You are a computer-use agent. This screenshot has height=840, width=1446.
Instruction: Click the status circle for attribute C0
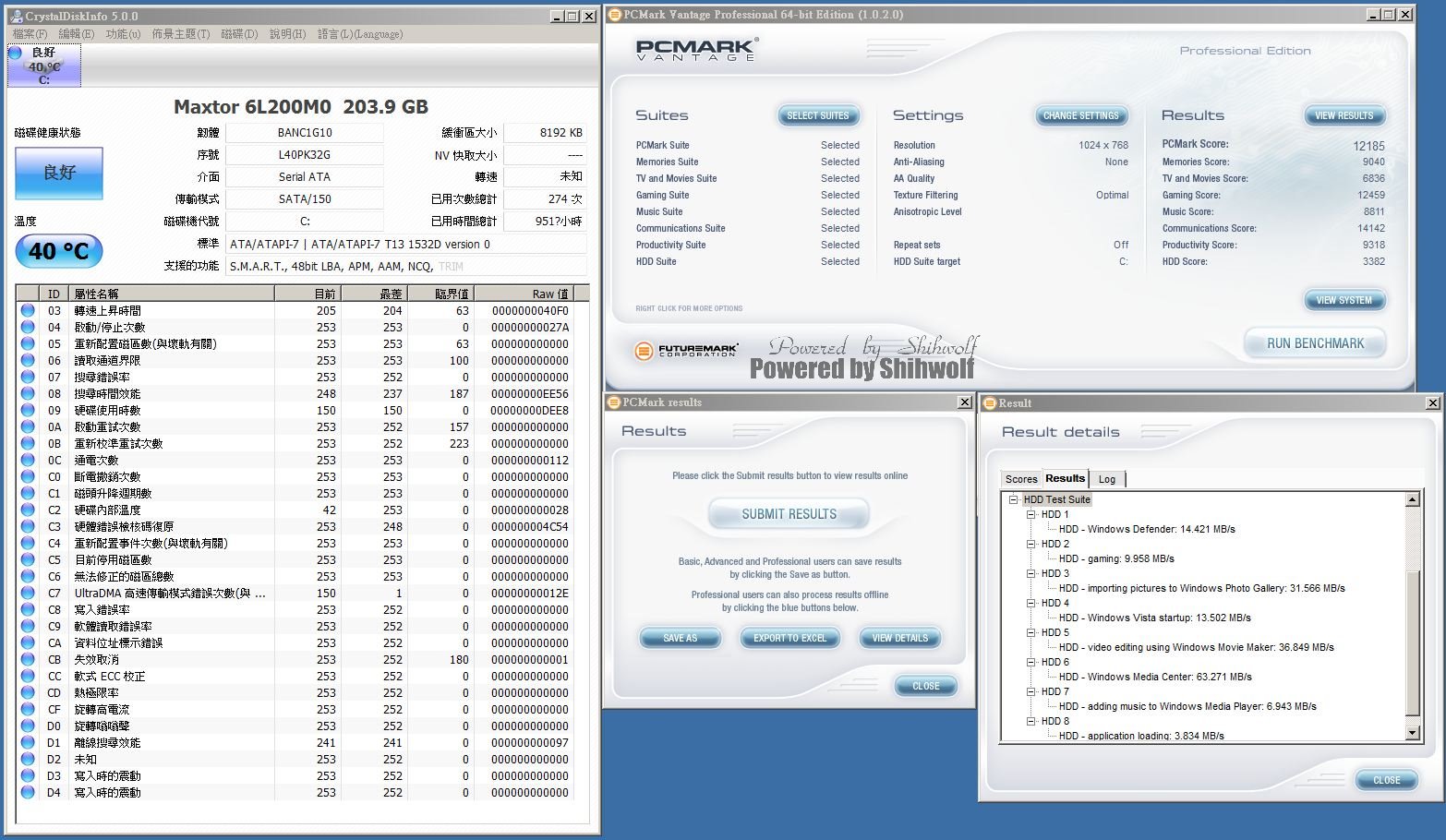coord(28,477)
